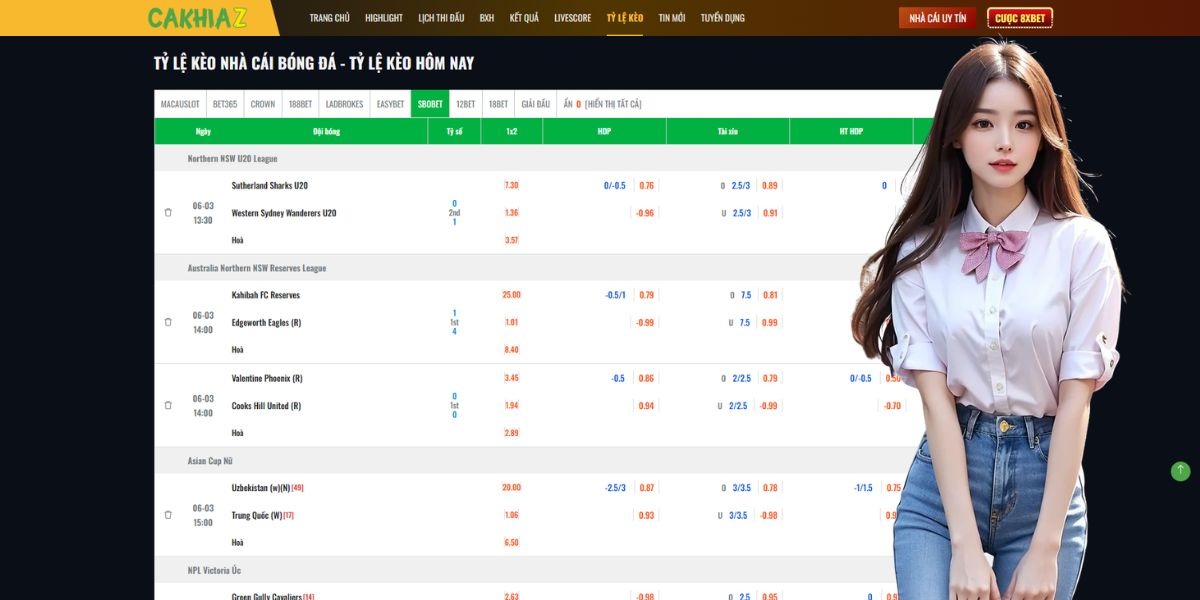Click the Northern NSW U20 League heading
1200x600 pixels.
[x=232, y=158]
